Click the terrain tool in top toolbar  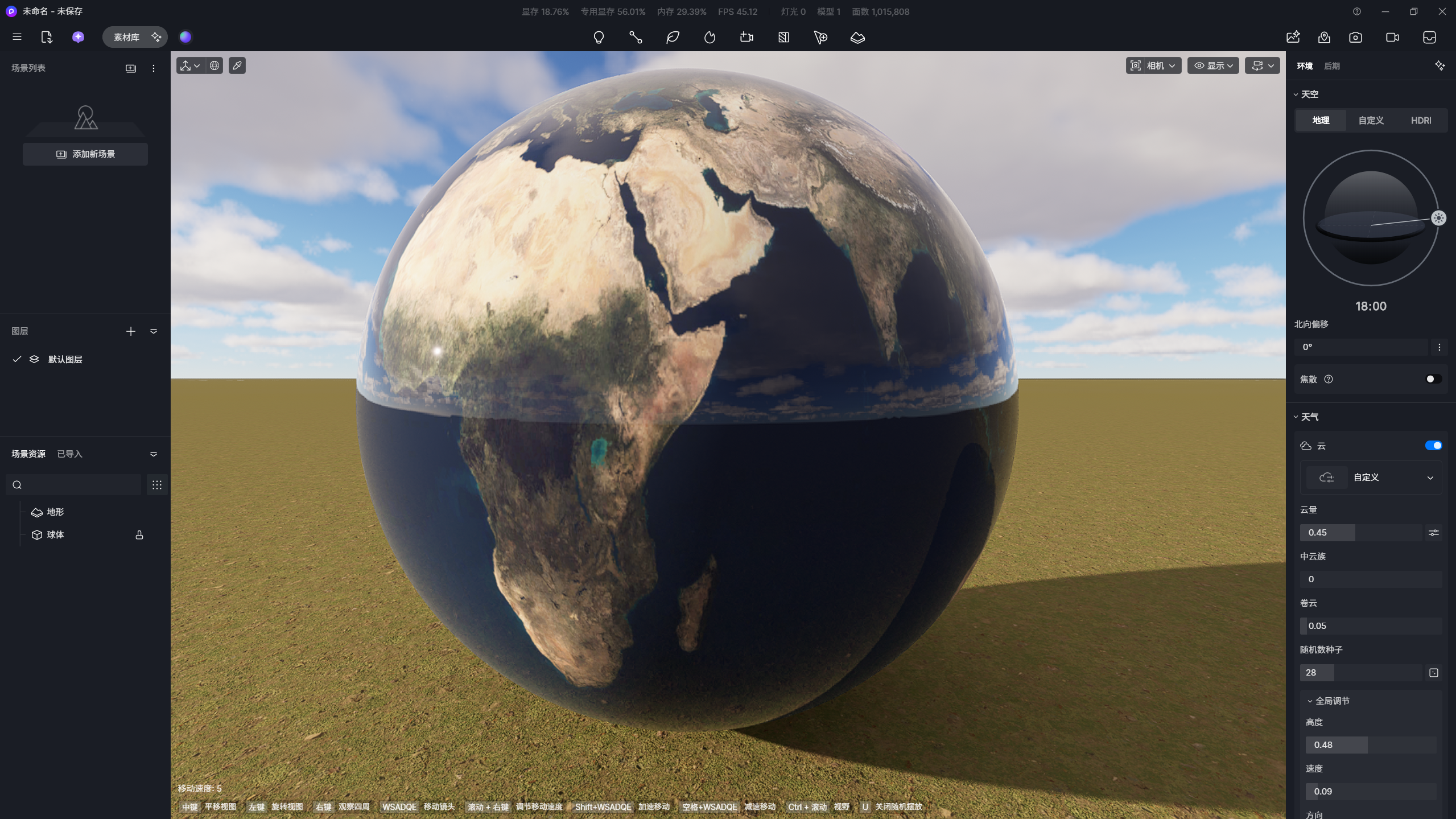[x=857, y=38]
